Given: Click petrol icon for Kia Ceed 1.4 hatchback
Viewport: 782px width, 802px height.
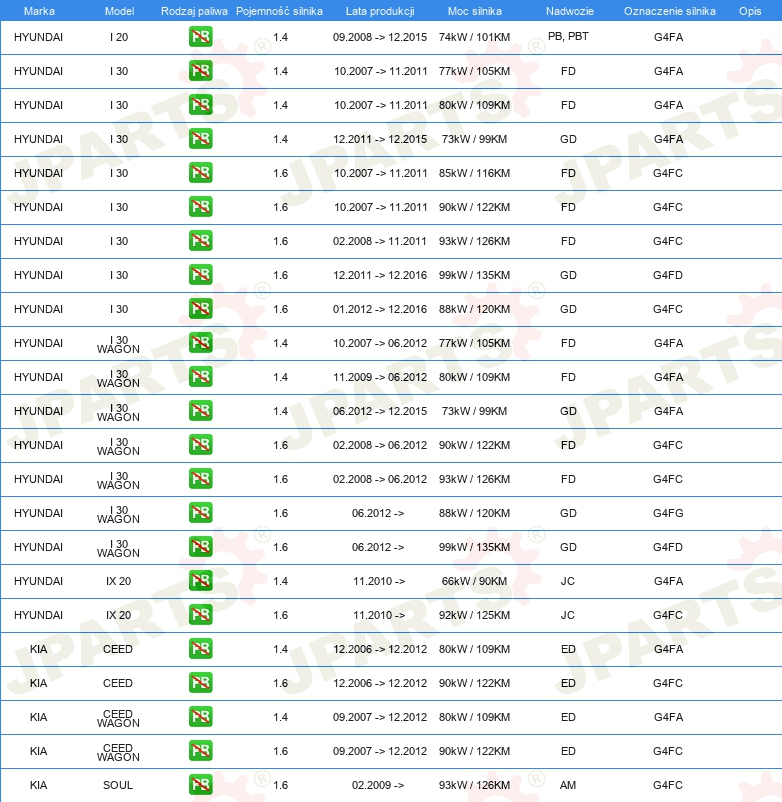Looking at the screenshot, I should pos(200,649).
